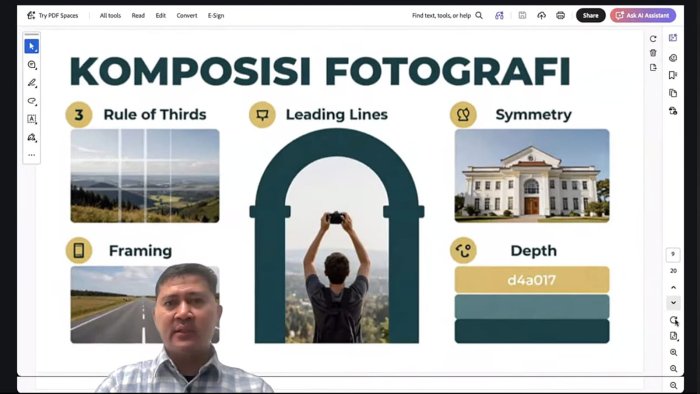Click the Rule of Thirds landscape photo
The width and height of the screenshot is (700, 394).
tap(145, 176)
